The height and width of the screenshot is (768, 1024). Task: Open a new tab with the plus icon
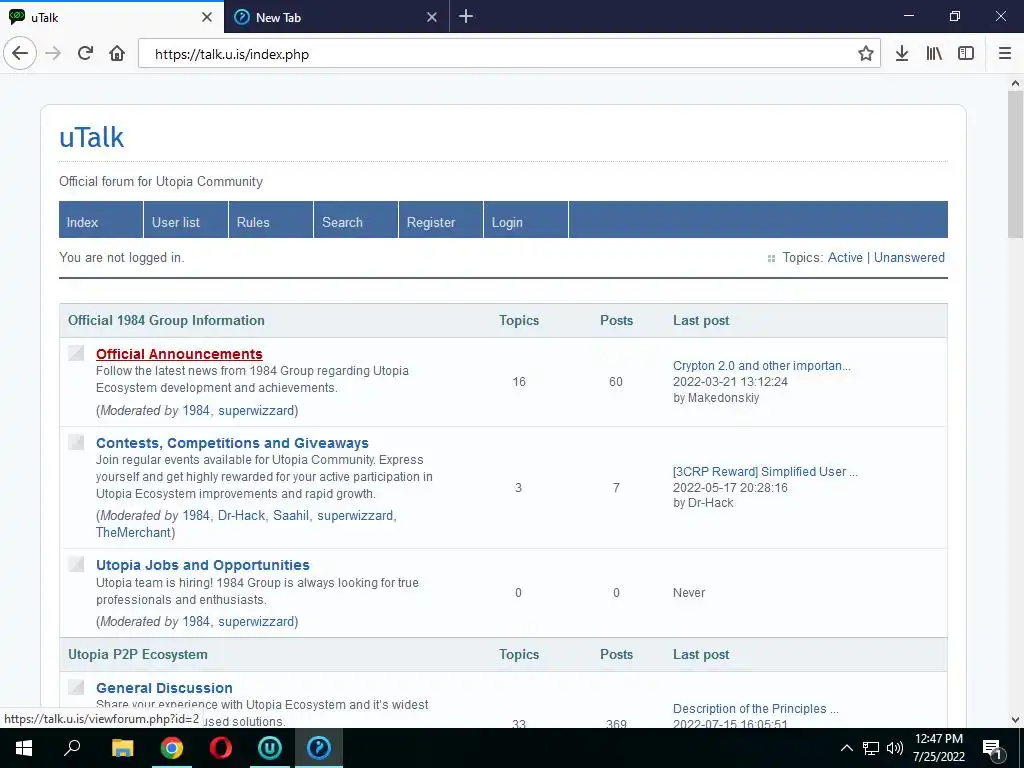click(x=466, y=16)
